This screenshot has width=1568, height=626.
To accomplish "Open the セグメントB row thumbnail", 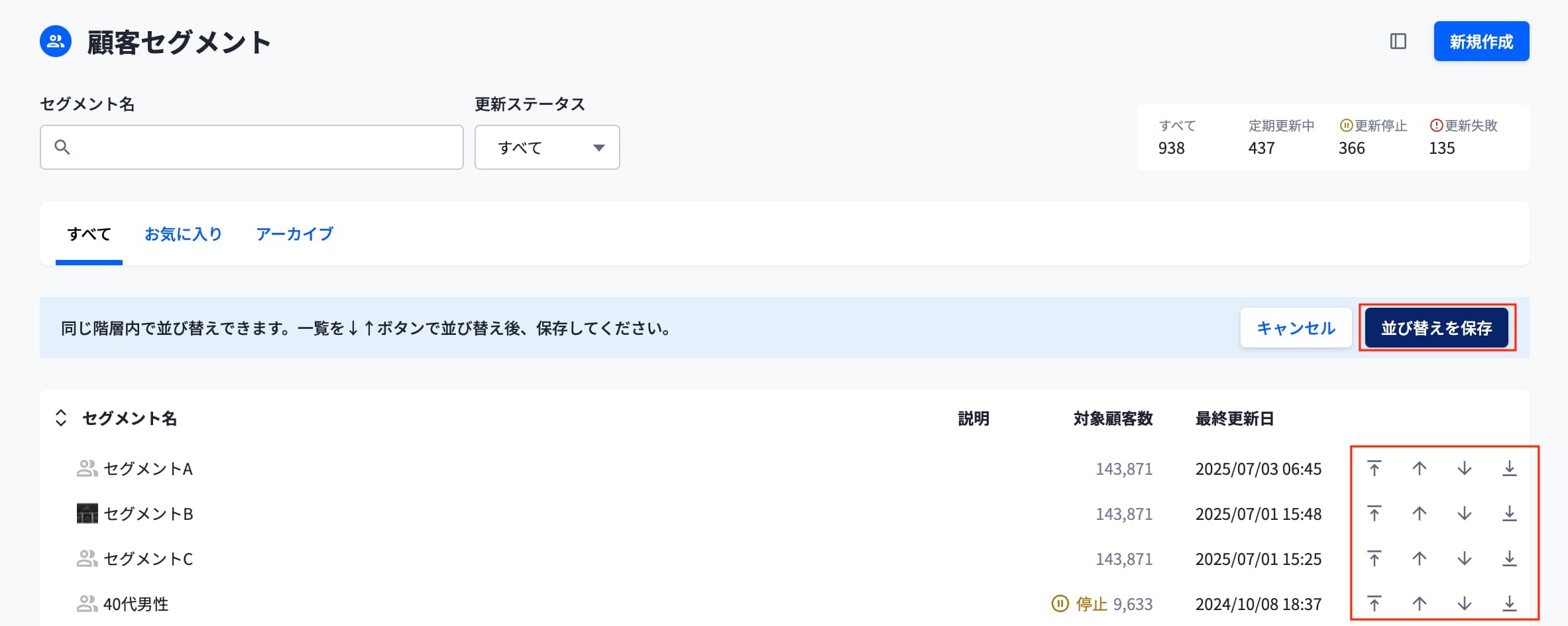I will click(87, 514).
